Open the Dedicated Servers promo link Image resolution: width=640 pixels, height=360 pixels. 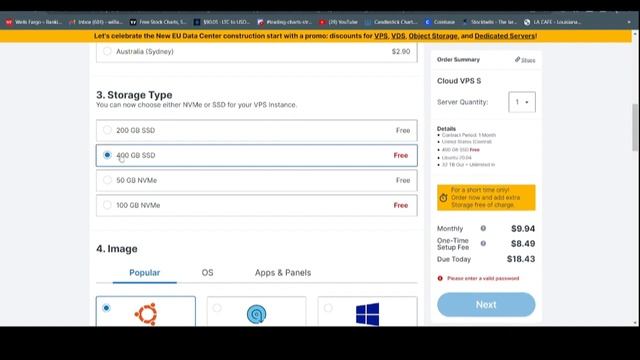(x=504, y=36)
